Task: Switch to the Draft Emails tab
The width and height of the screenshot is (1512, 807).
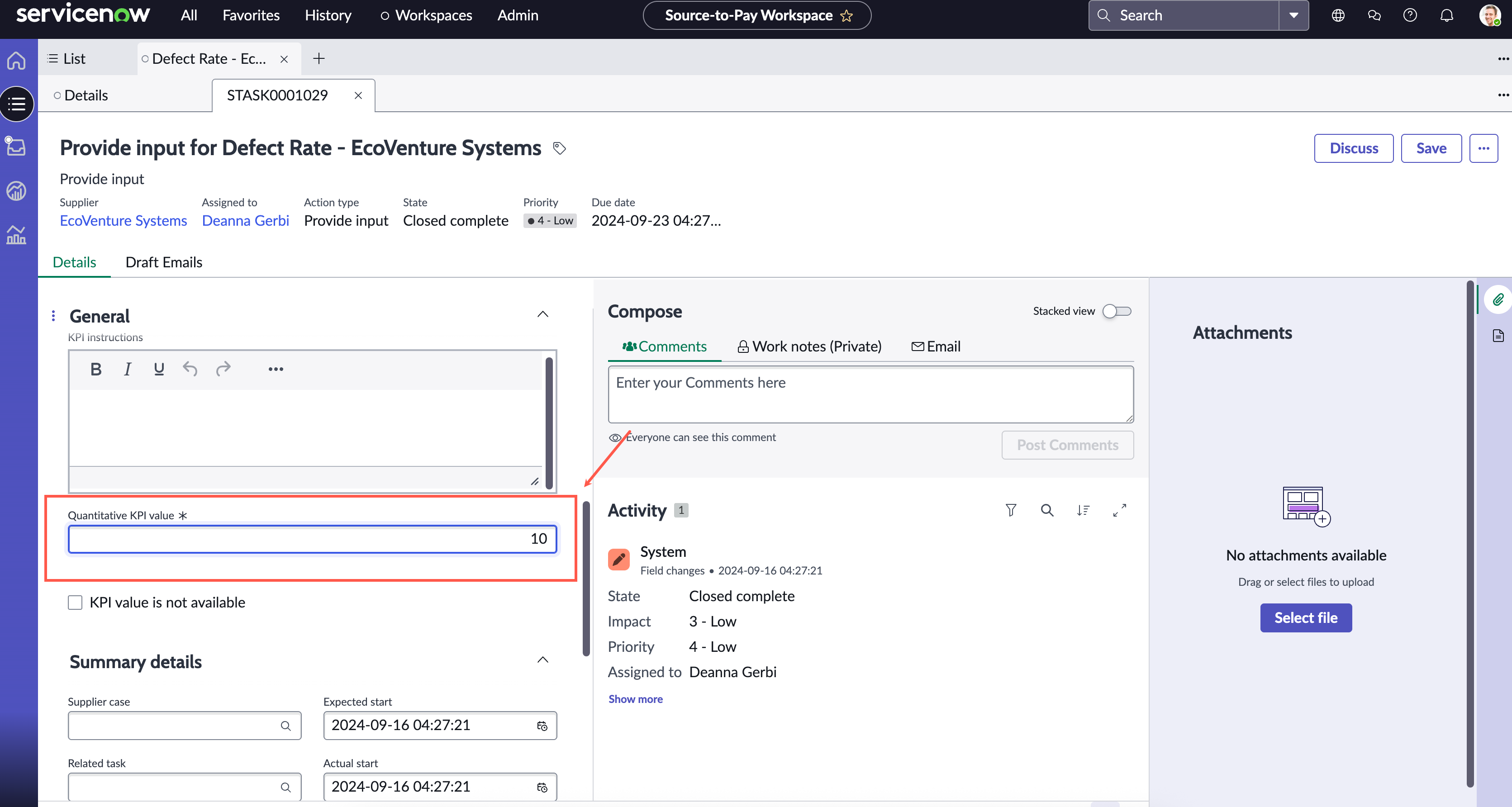Action: coord(164,262)
